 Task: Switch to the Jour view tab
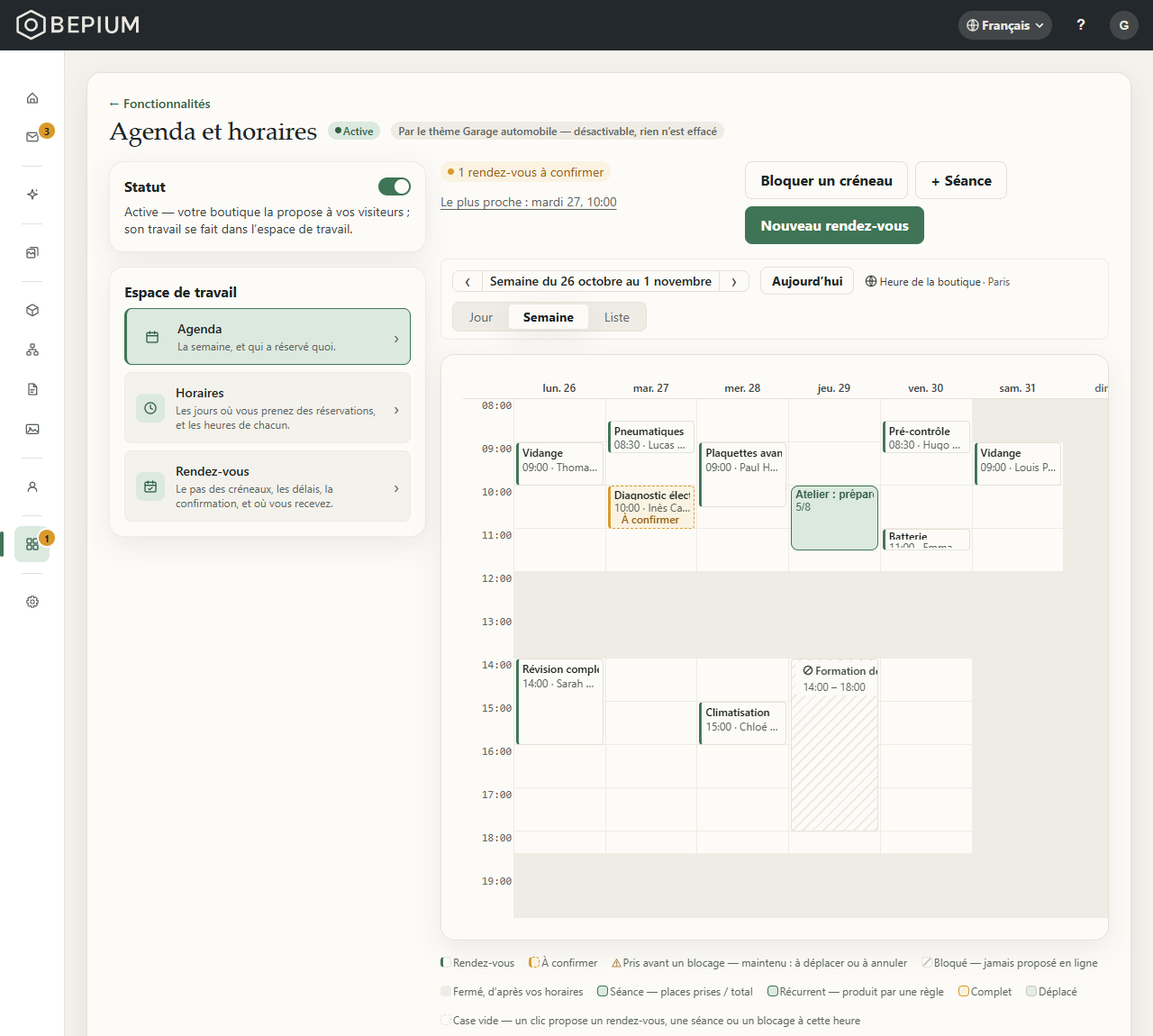(481, 317)
